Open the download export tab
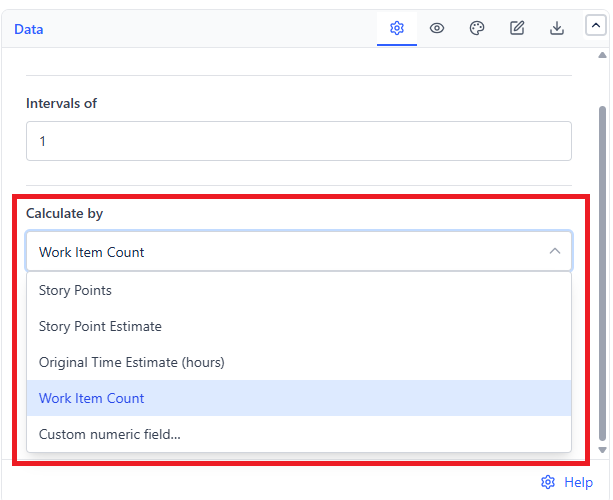The height and width of the screenshot is (500, 613). [557, 28]
